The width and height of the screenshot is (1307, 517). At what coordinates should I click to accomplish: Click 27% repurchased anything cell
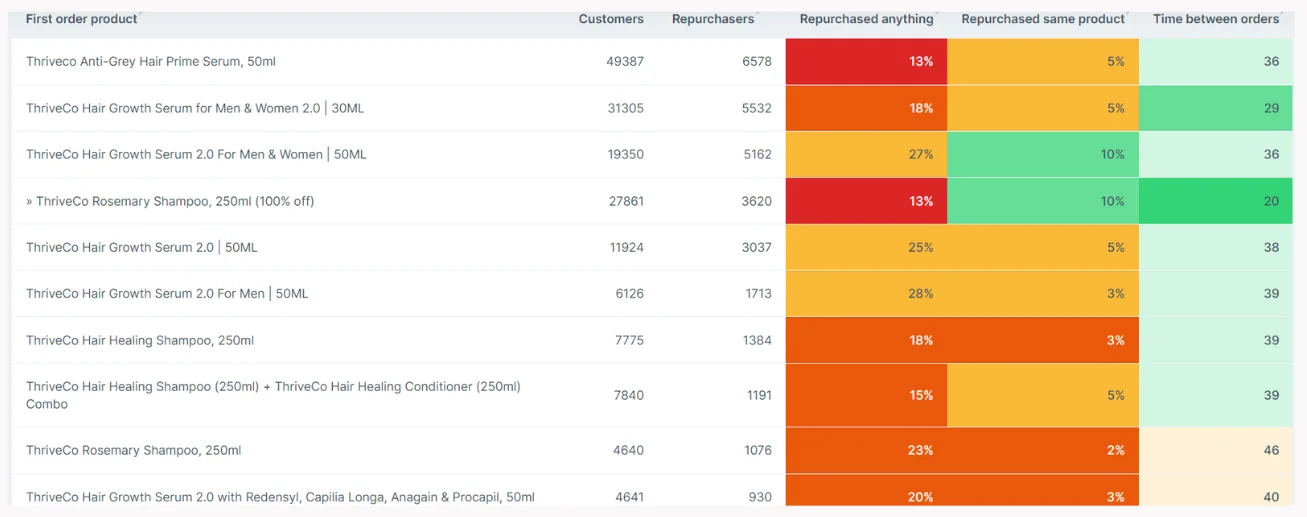[866, 155]
